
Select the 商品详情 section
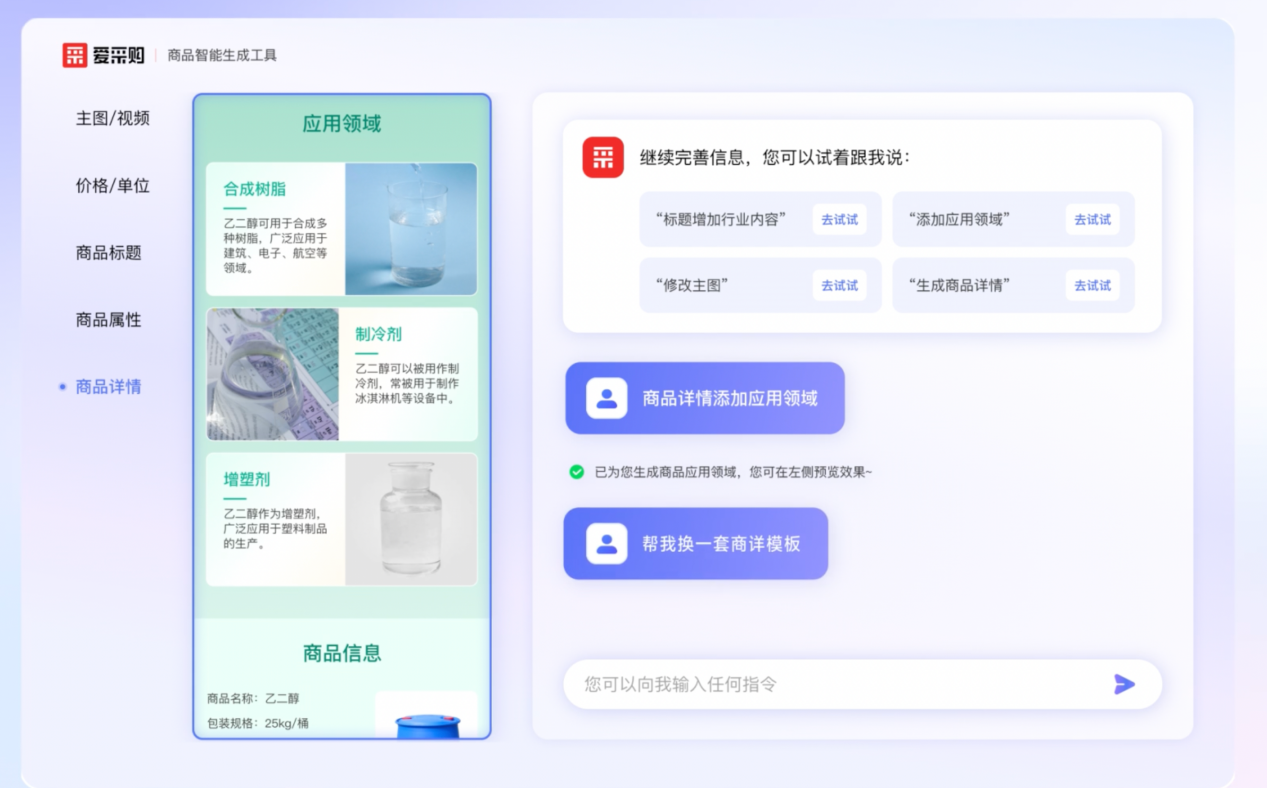click(x=109, y=387)
